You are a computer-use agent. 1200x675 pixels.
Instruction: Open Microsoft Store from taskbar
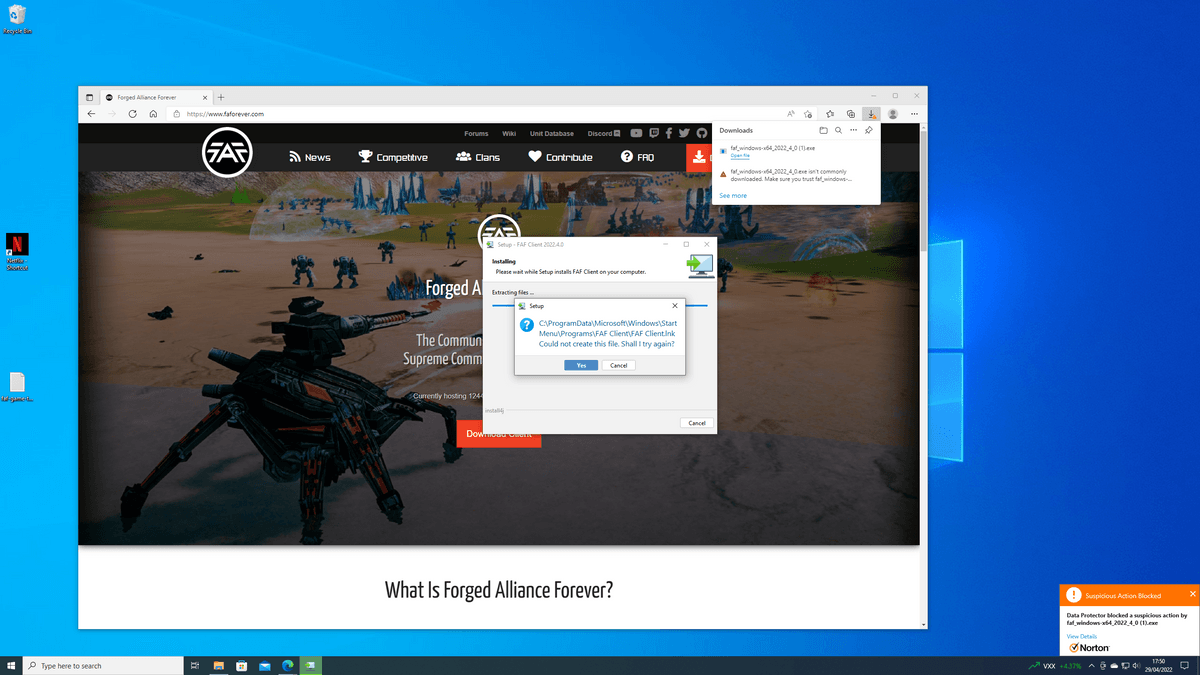pyautogui.click(x=241, y=666)
